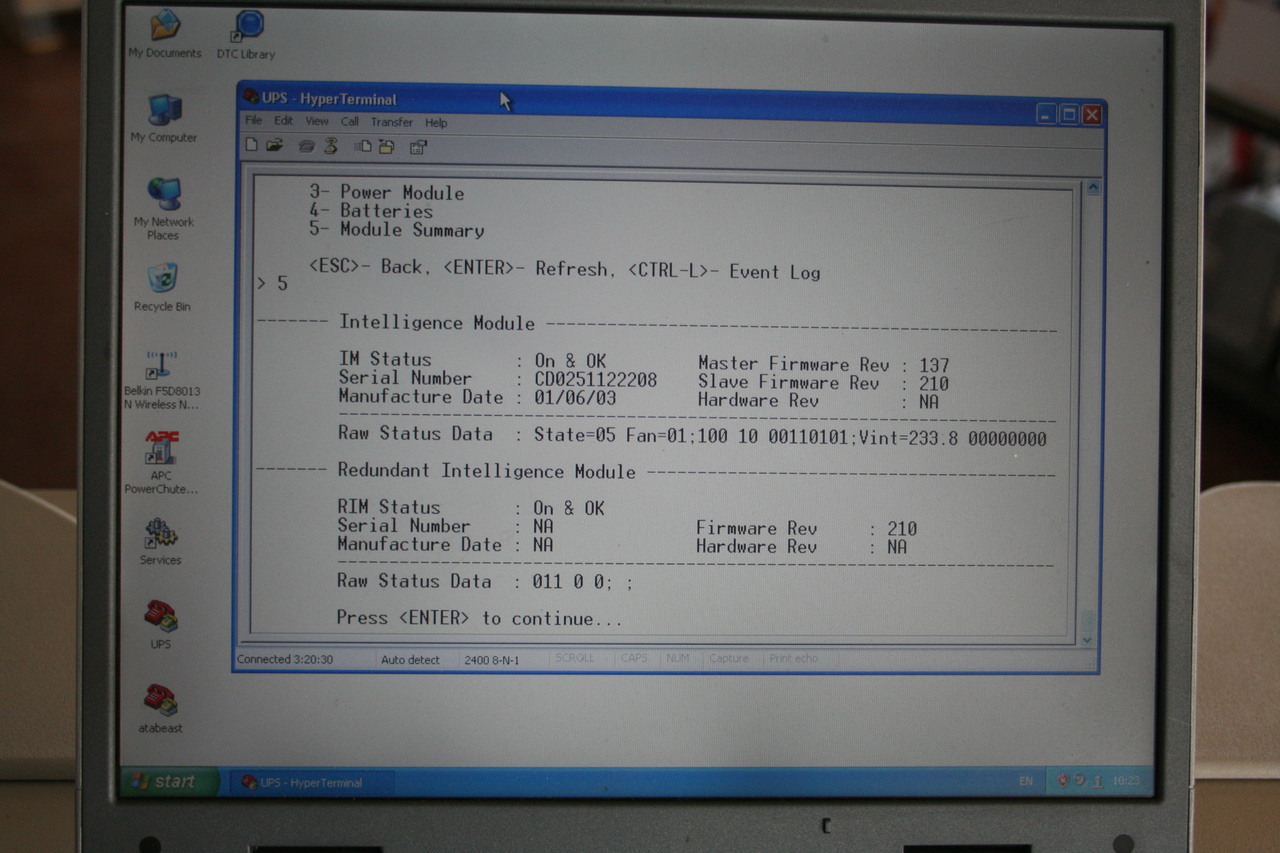Click the '3- Power Module' menu line
The height and width of the screenshot is (853, 1280).
386,192
